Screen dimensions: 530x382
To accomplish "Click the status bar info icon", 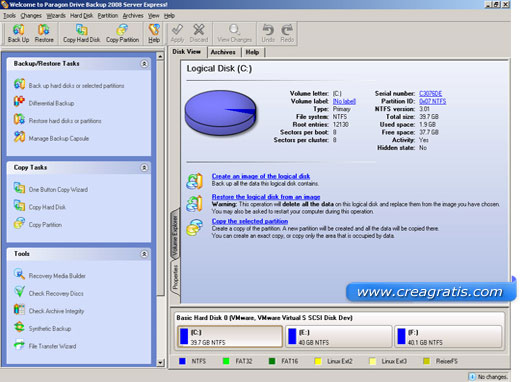I will [472, 376].
